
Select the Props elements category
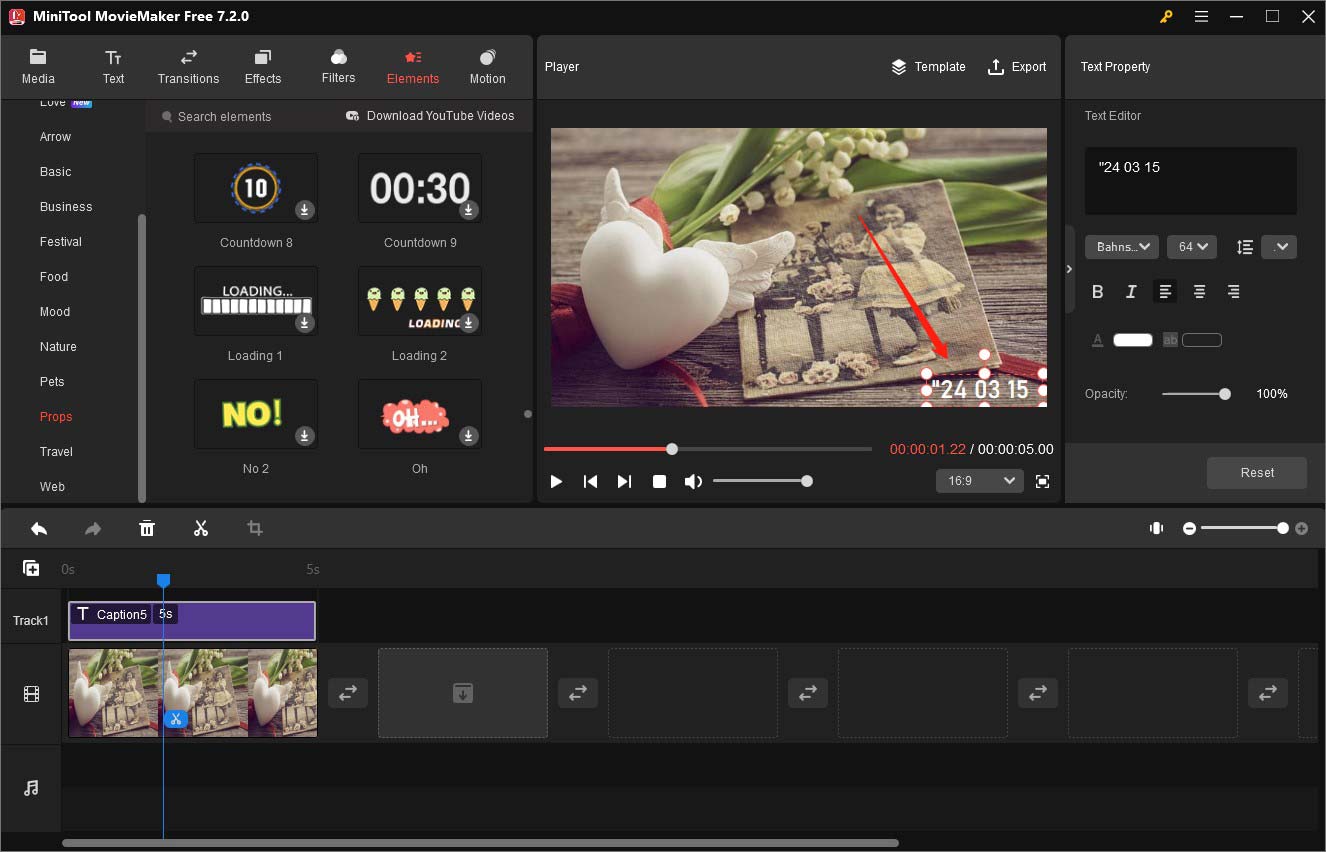point(56,417)
